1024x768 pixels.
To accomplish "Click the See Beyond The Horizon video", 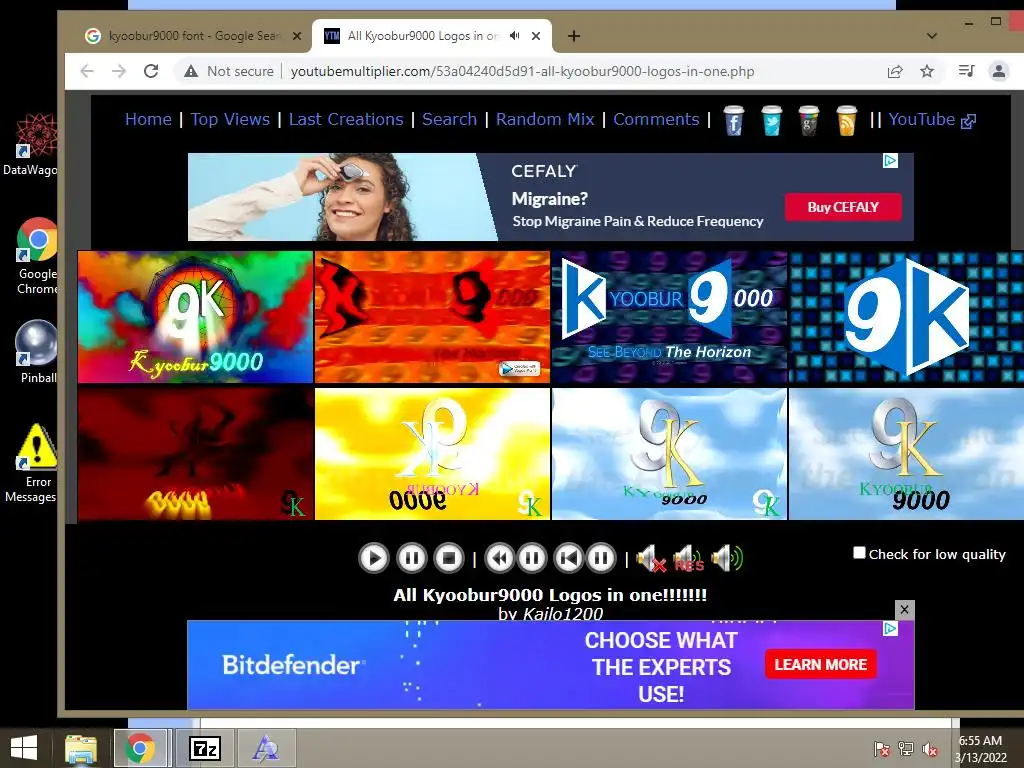I will coord(669,317).
